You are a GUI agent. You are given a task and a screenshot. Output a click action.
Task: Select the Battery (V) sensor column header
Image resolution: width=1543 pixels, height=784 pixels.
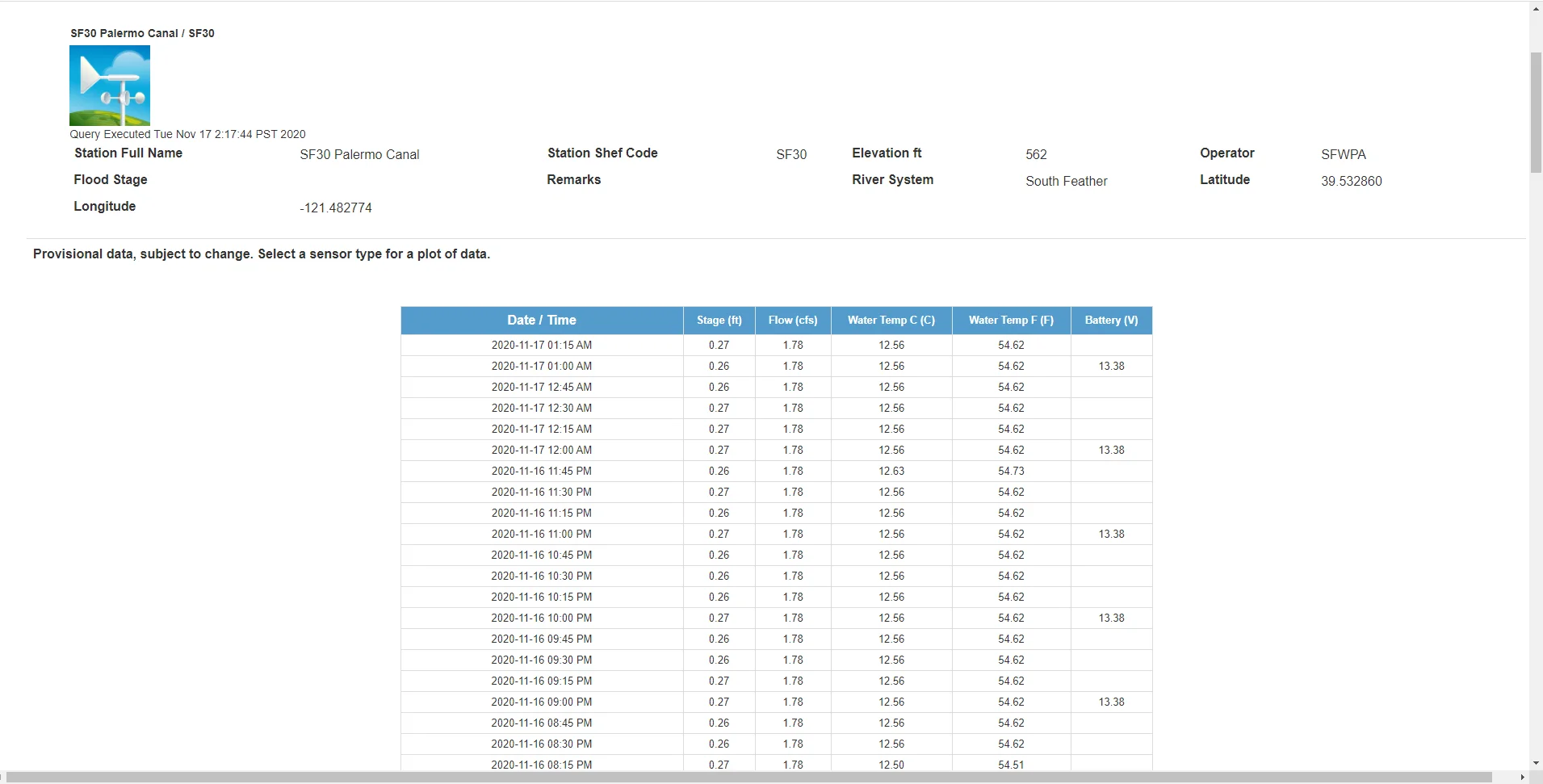[1111, 321]
